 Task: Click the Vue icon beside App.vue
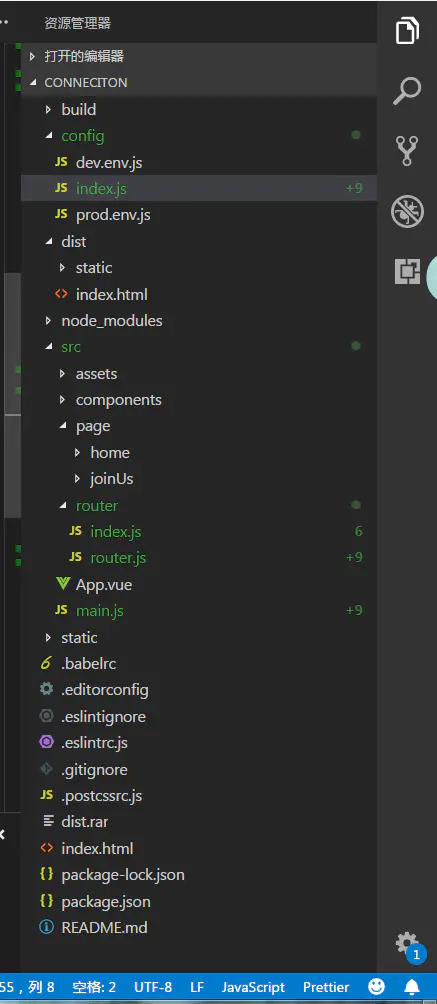click(x=62, y=584)
